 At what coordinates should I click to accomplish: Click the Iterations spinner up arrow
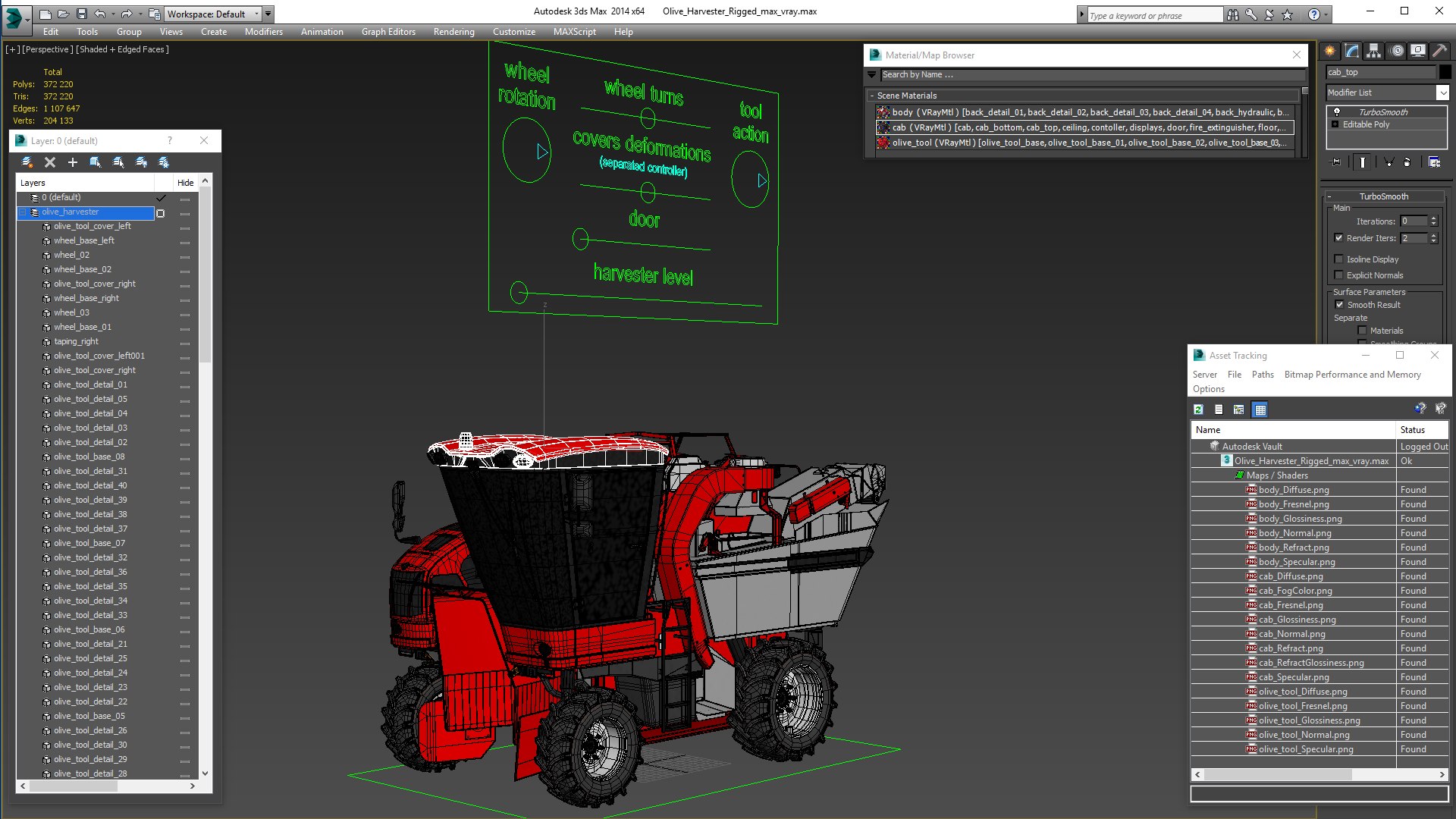1433,218
